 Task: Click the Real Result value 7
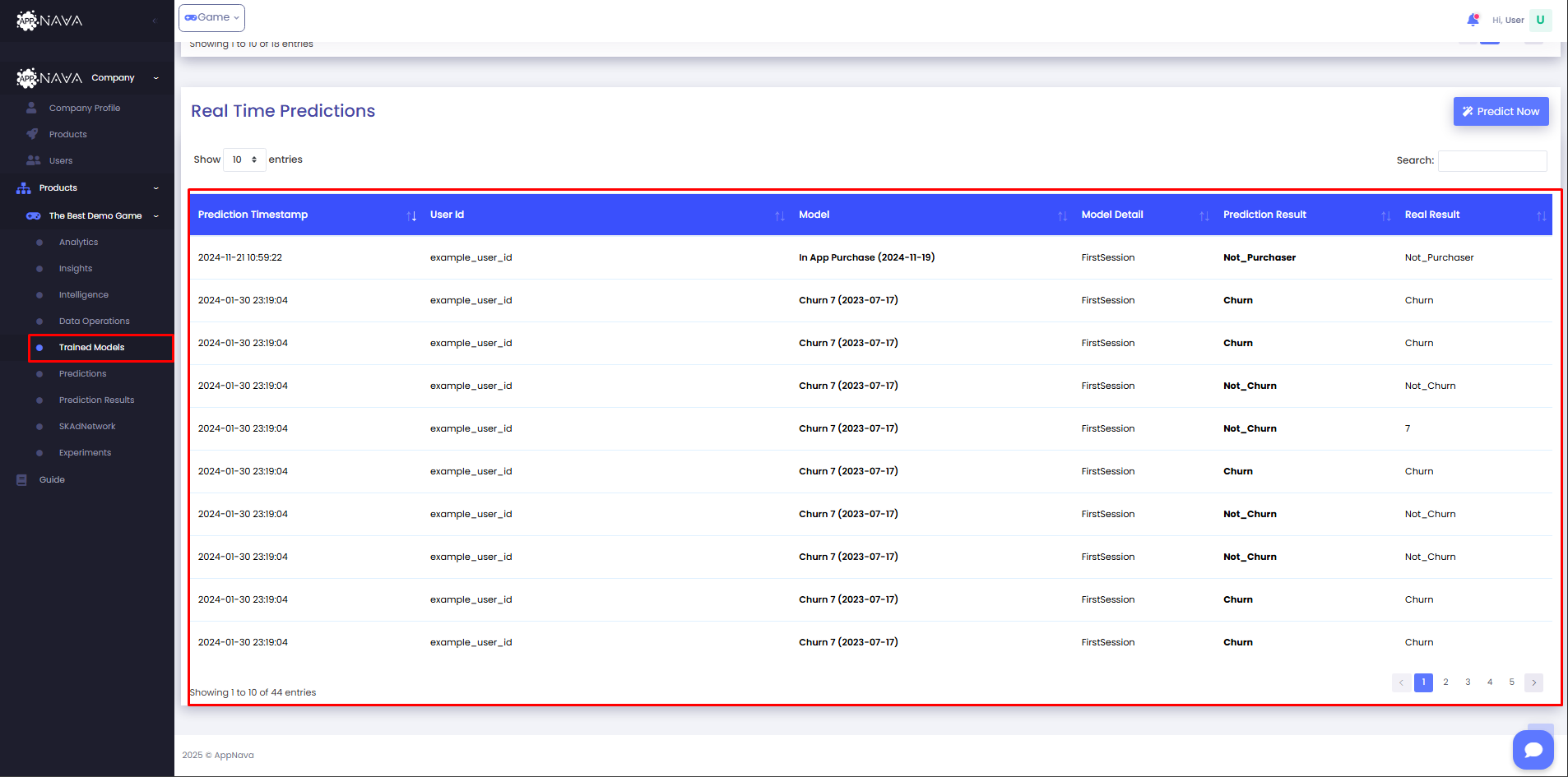click(x=1408, y=428)
